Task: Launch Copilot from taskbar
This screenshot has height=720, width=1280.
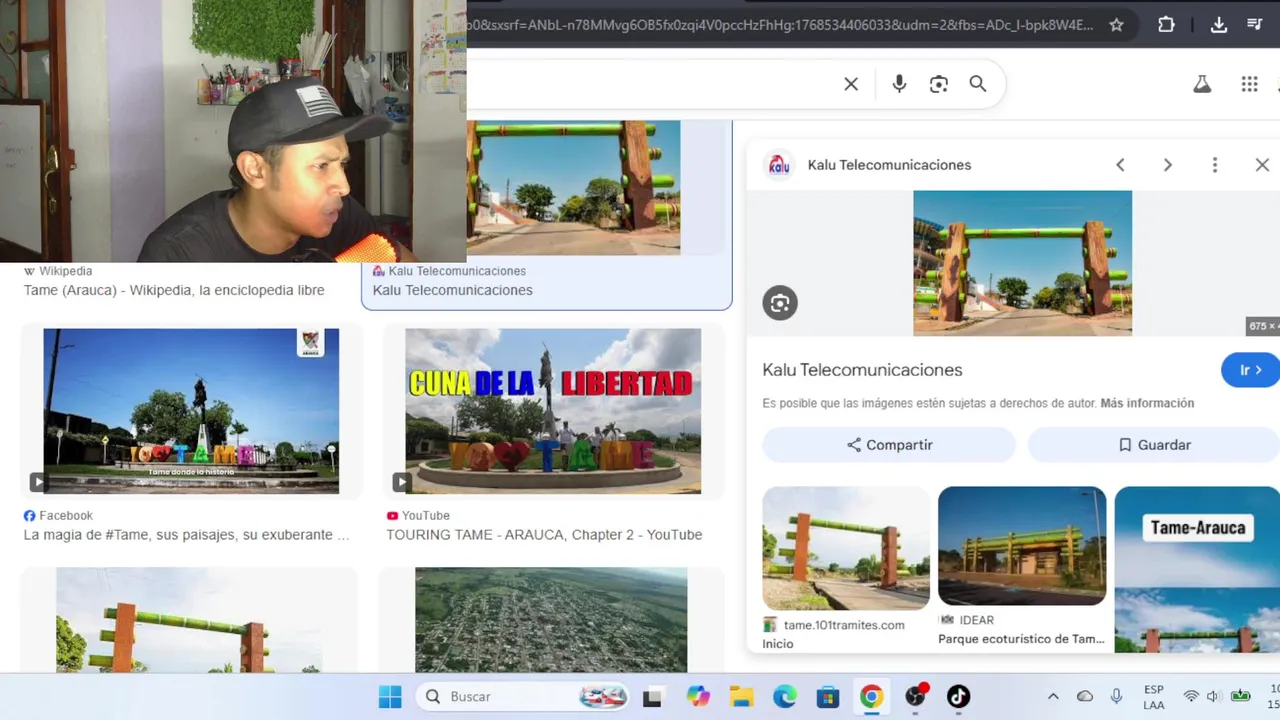Action: [698, 697]
